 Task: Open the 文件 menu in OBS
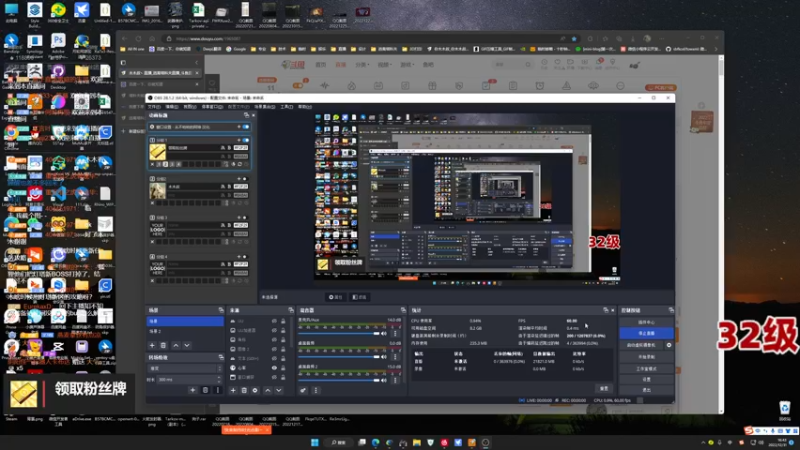154,107
